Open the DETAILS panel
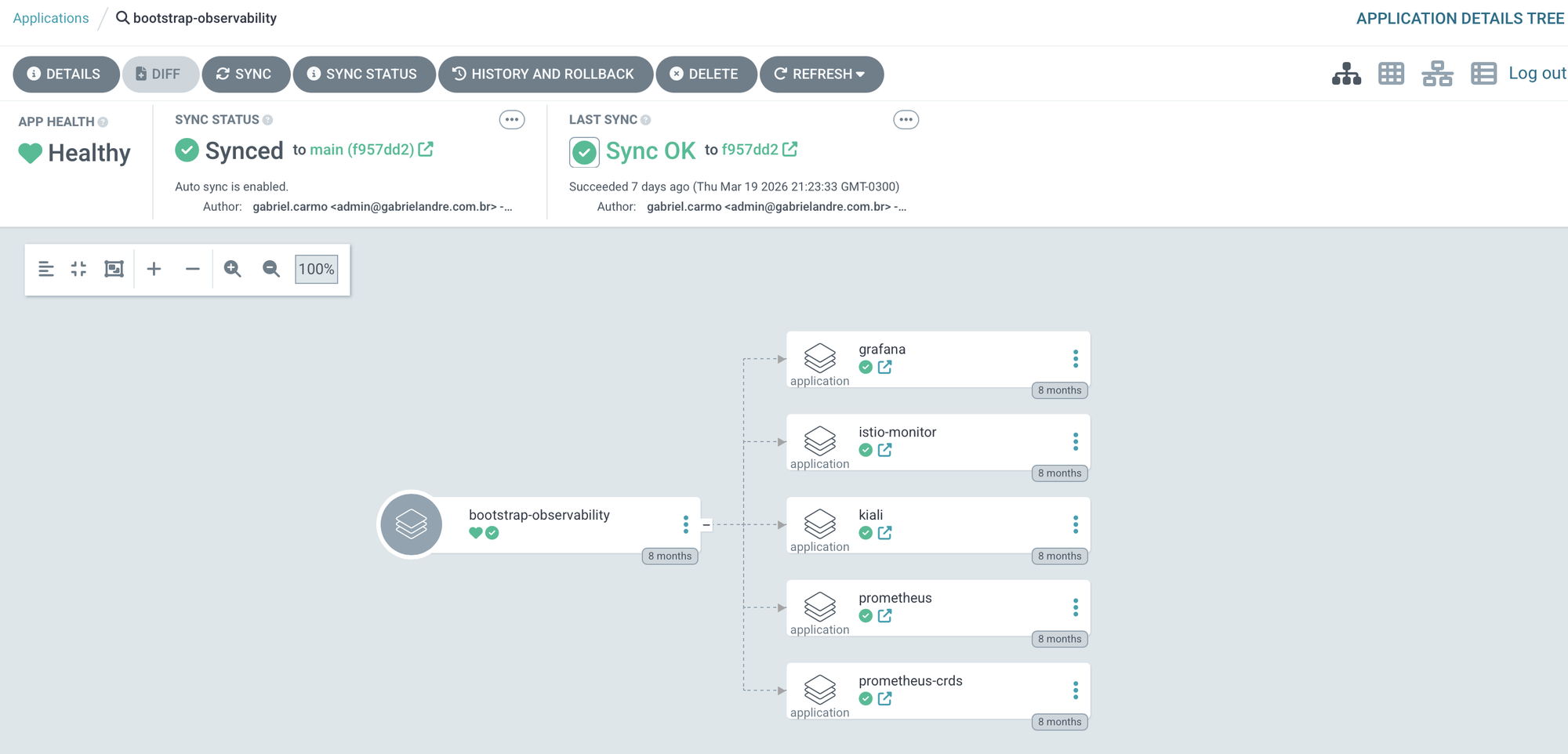1568x754 pixels. tap(65, 74)
